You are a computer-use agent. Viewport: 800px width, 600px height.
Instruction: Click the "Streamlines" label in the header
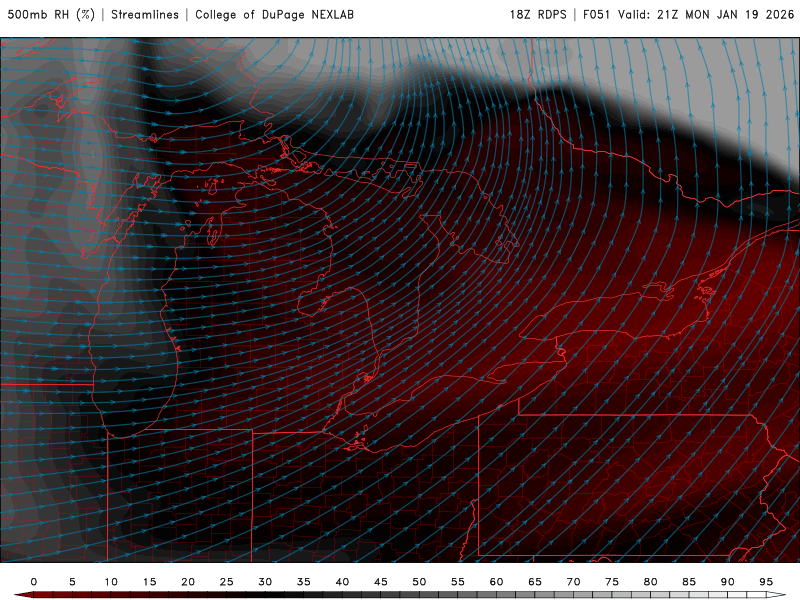[x=145, y=14]
